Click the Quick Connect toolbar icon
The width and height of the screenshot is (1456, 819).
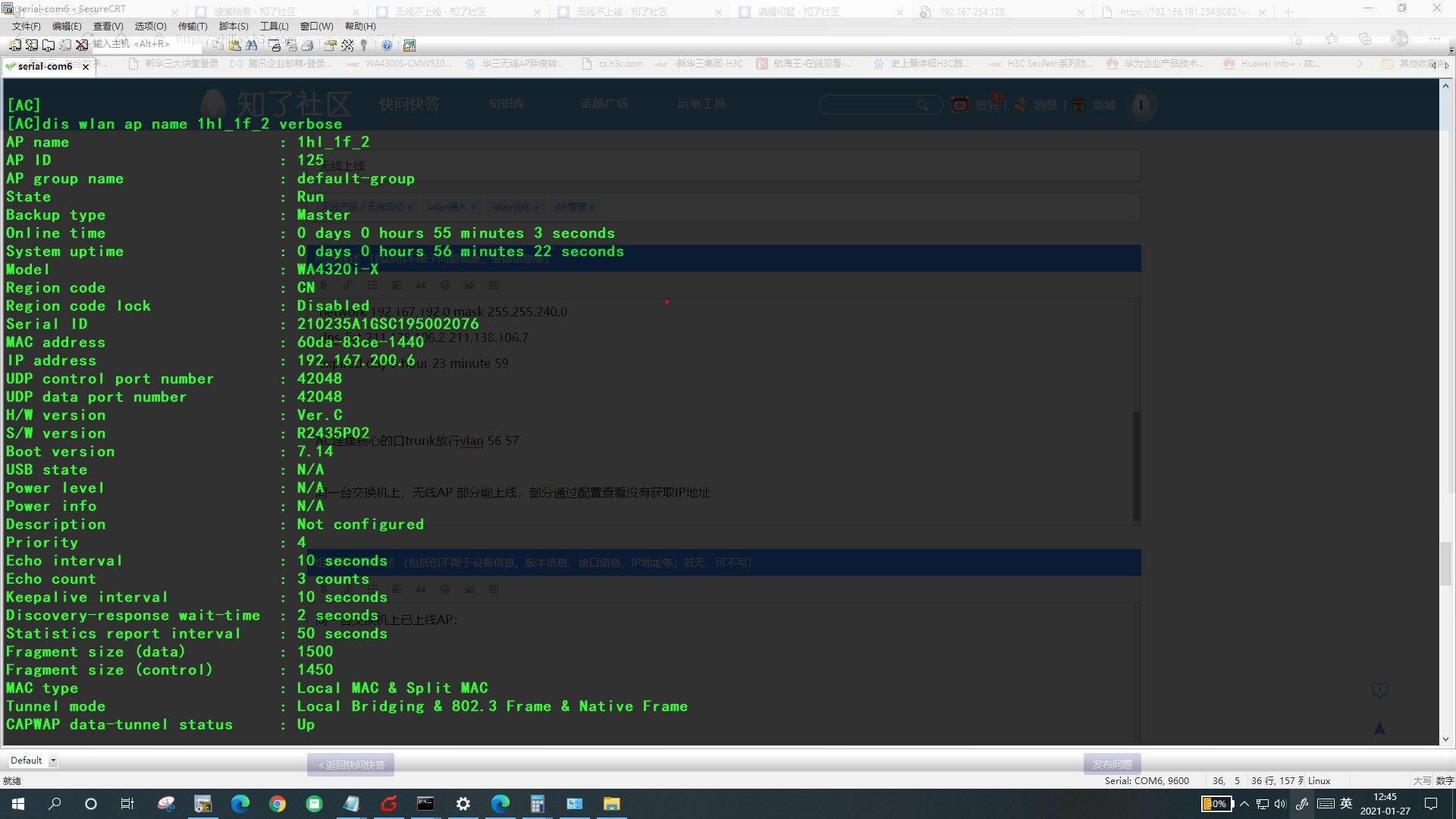31,45
